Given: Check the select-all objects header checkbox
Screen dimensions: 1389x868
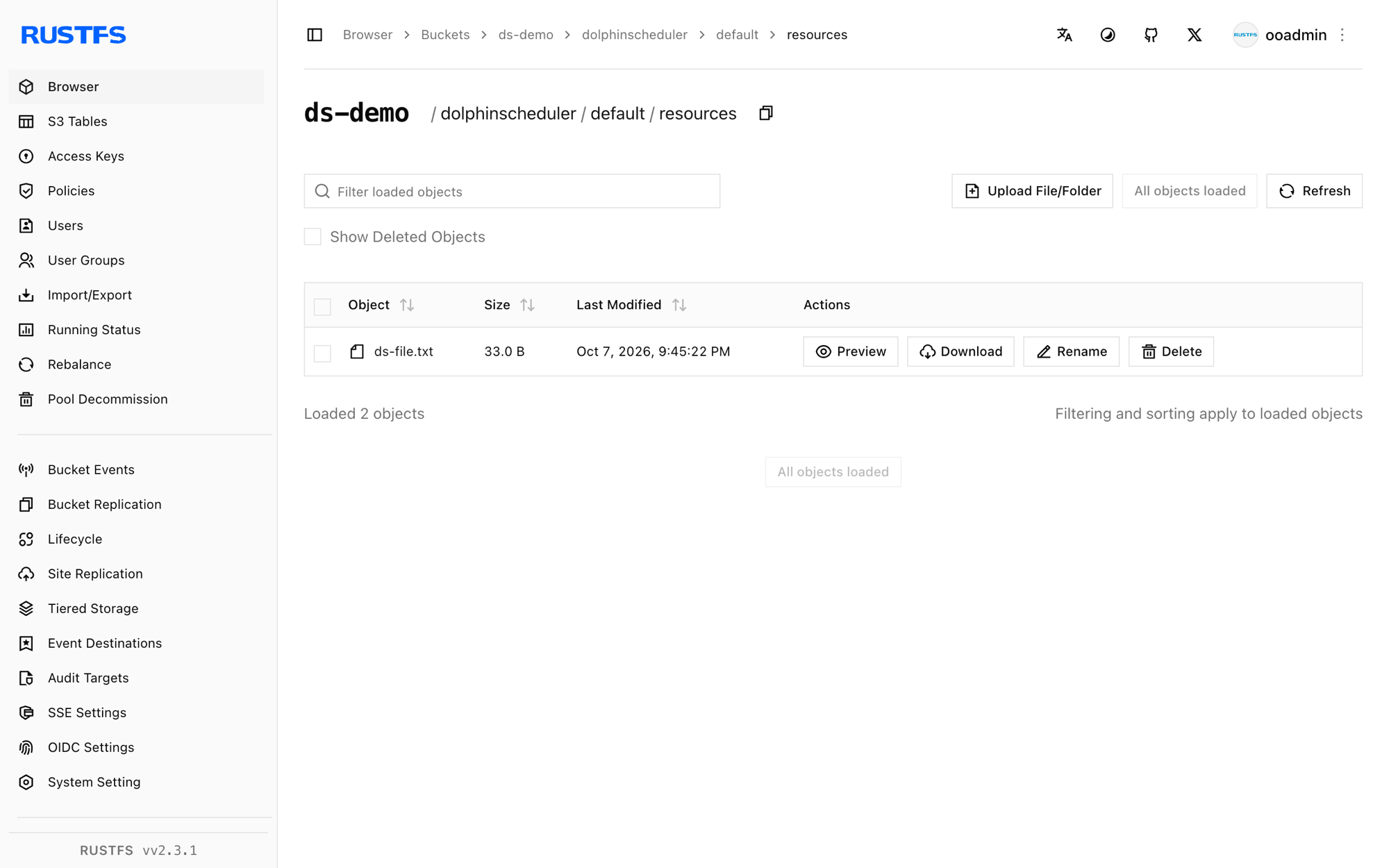Looking at the screenshot, I should [322, 306].
